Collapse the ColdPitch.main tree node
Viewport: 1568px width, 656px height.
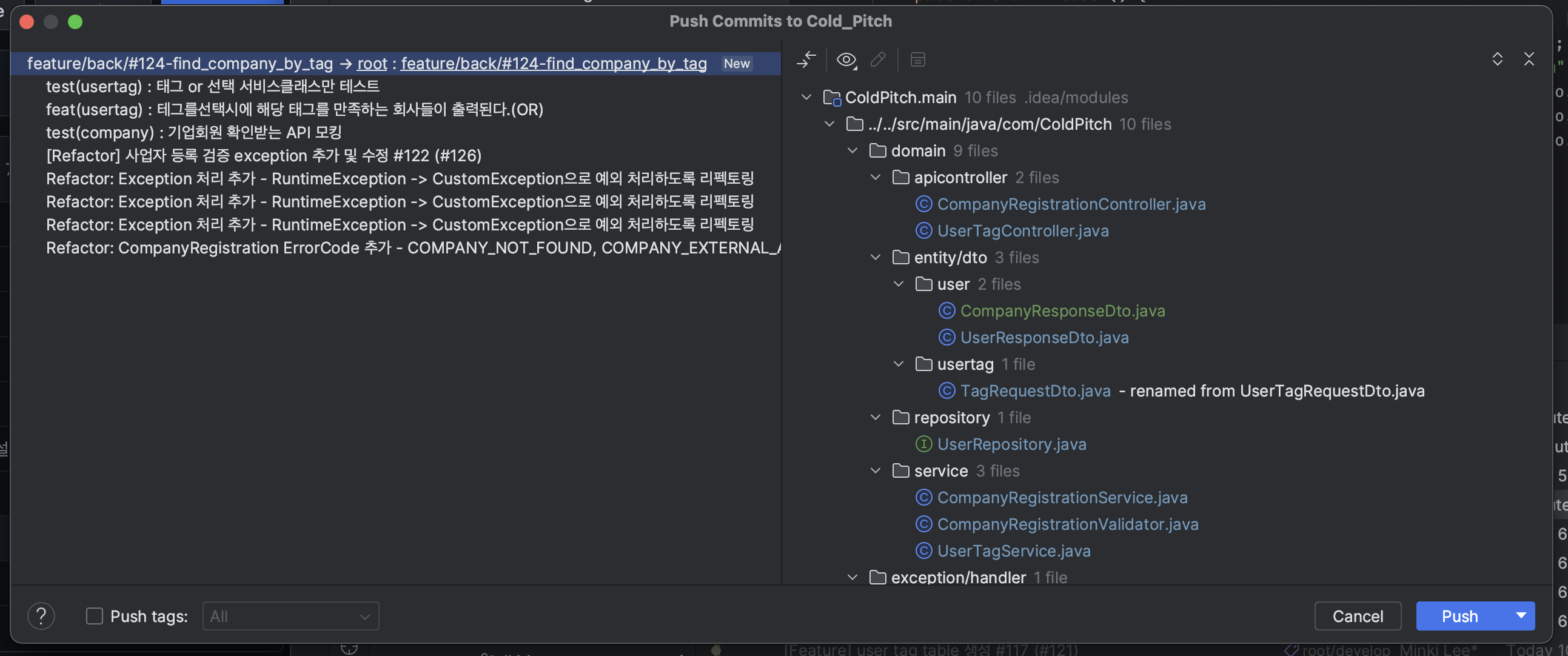806,98
